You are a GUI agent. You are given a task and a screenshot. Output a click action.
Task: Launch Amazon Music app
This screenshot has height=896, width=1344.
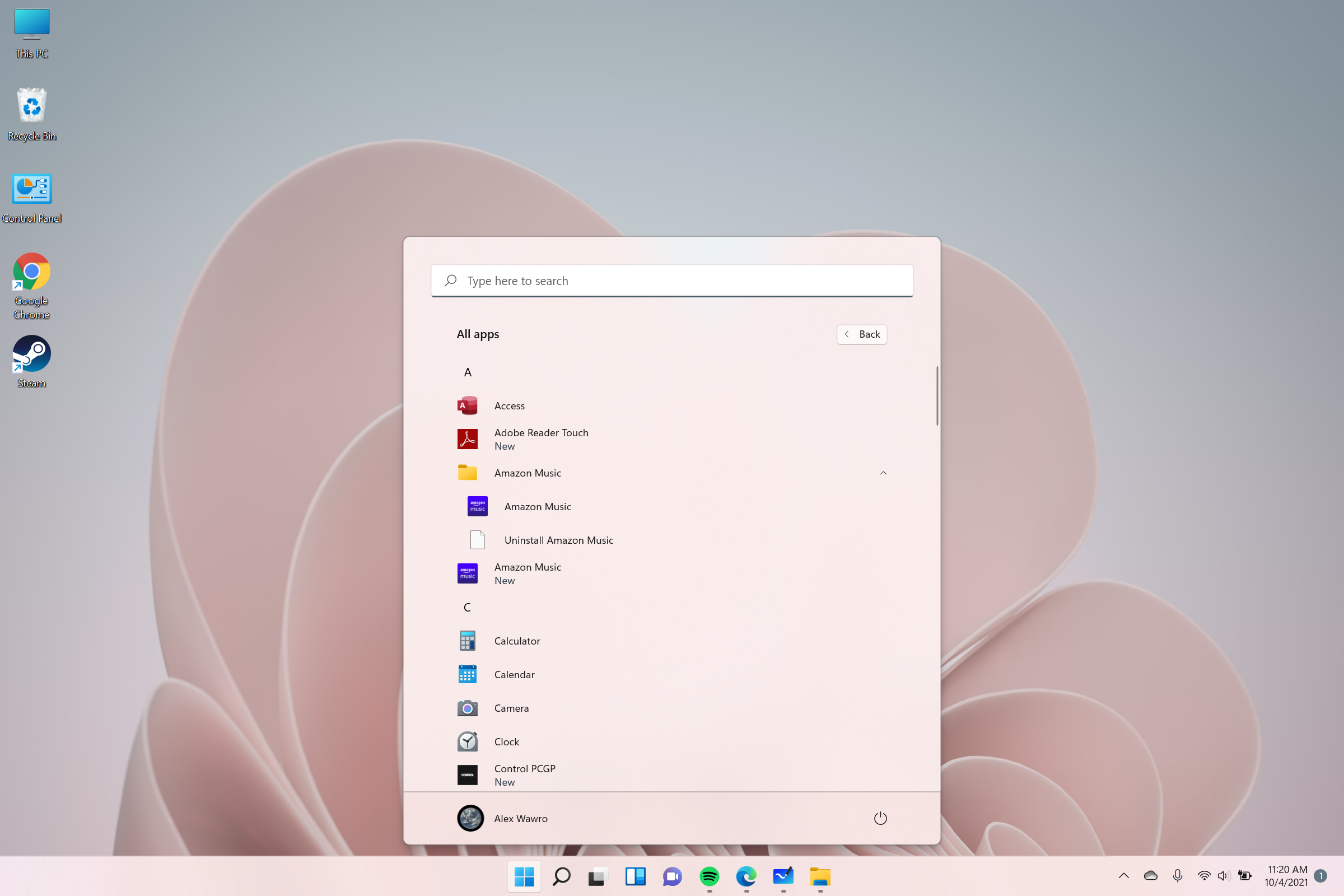click(x=538, y=506)
